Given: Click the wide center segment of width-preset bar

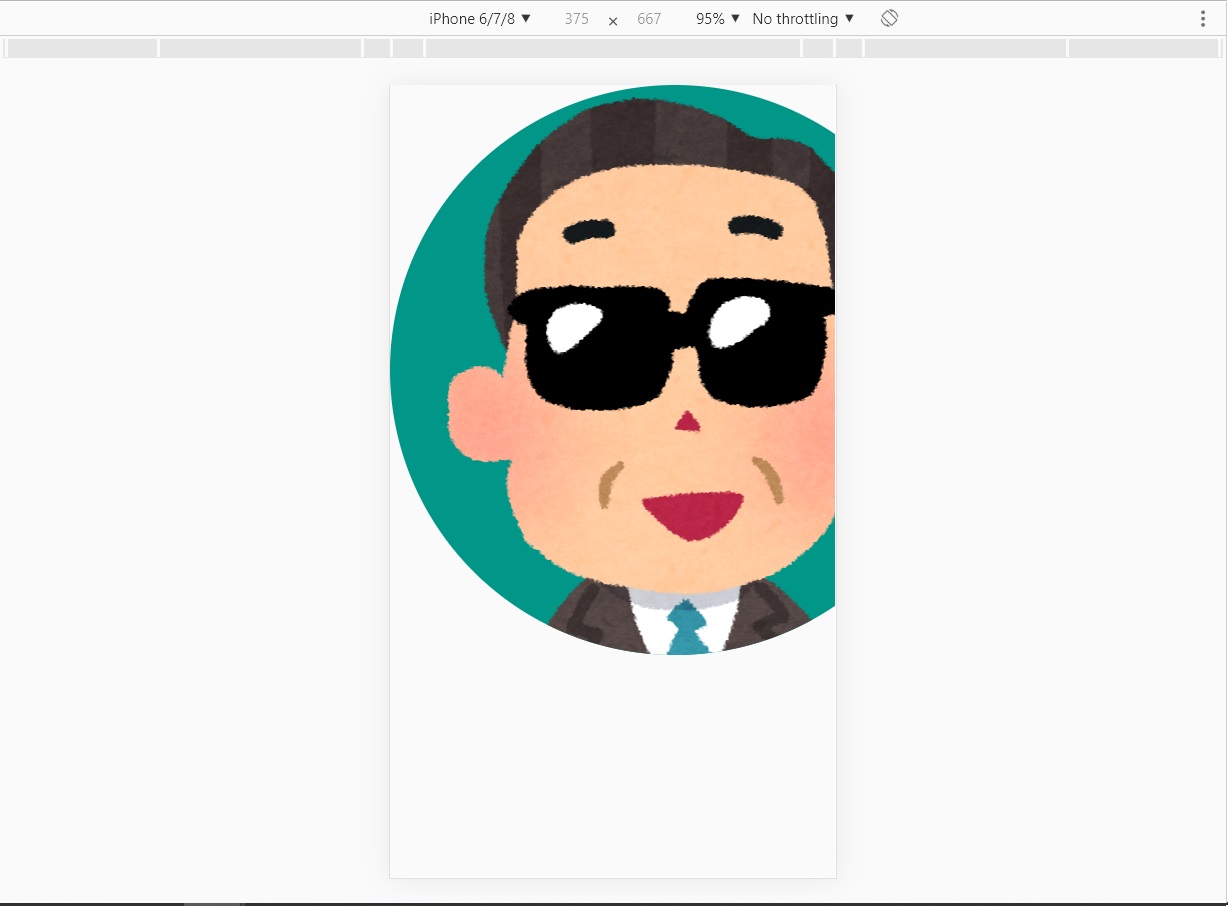Looking at the screenshot, I should click(613, 48).
